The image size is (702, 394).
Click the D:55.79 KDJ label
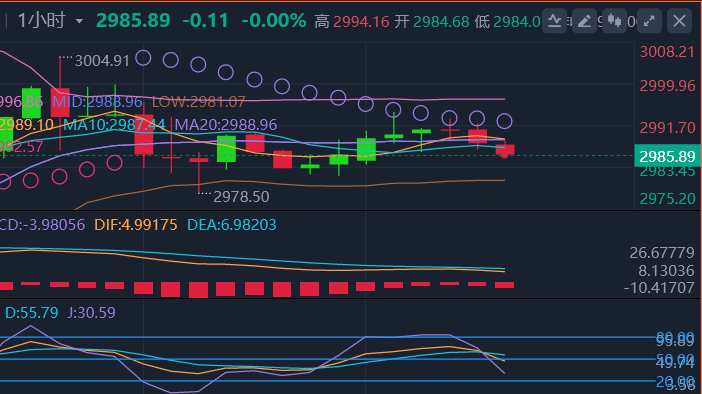[x=31, y=313]
